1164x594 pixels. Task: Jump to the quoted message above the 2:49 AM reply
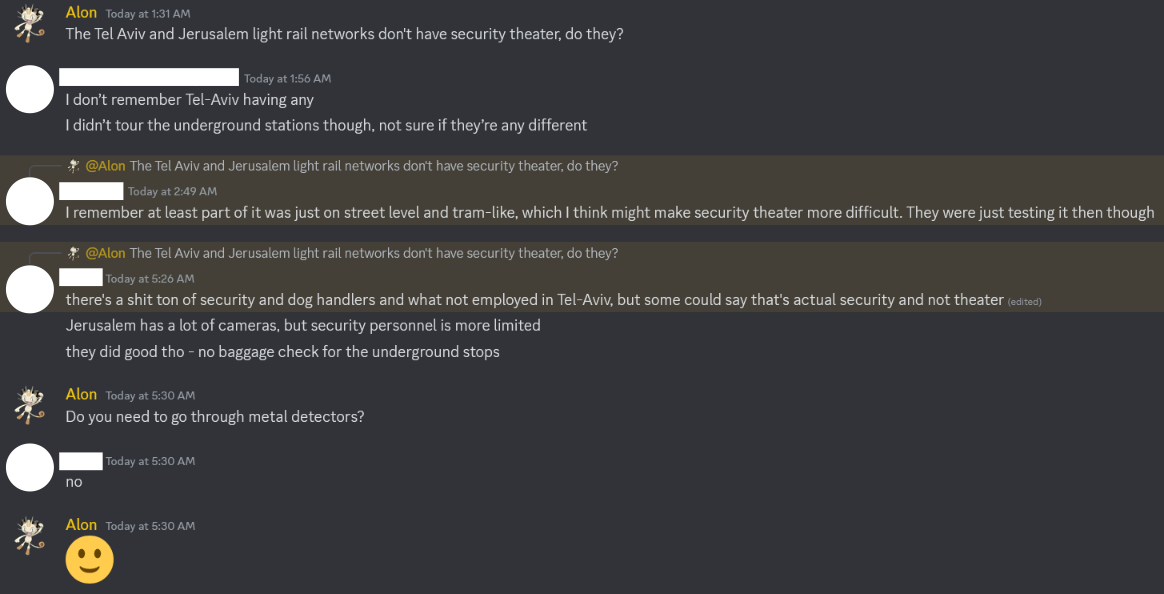point(373,166)
